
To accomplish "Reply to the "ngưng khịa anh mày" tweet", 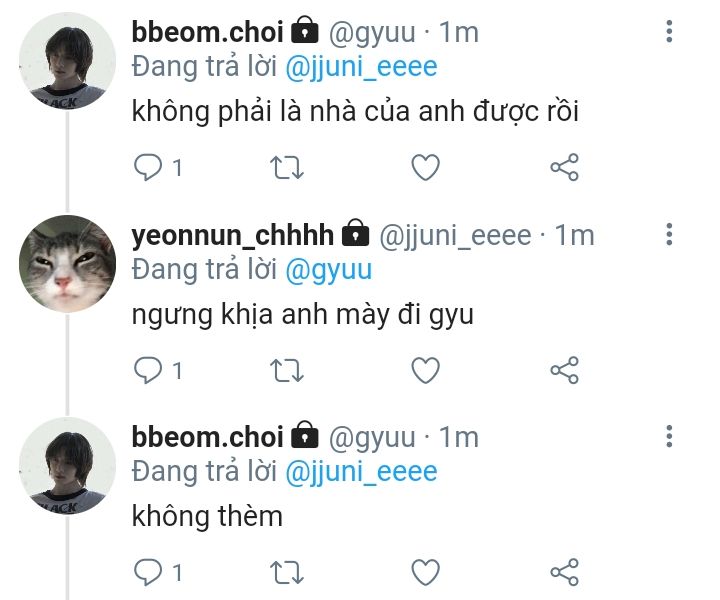I will click(148, 370).
